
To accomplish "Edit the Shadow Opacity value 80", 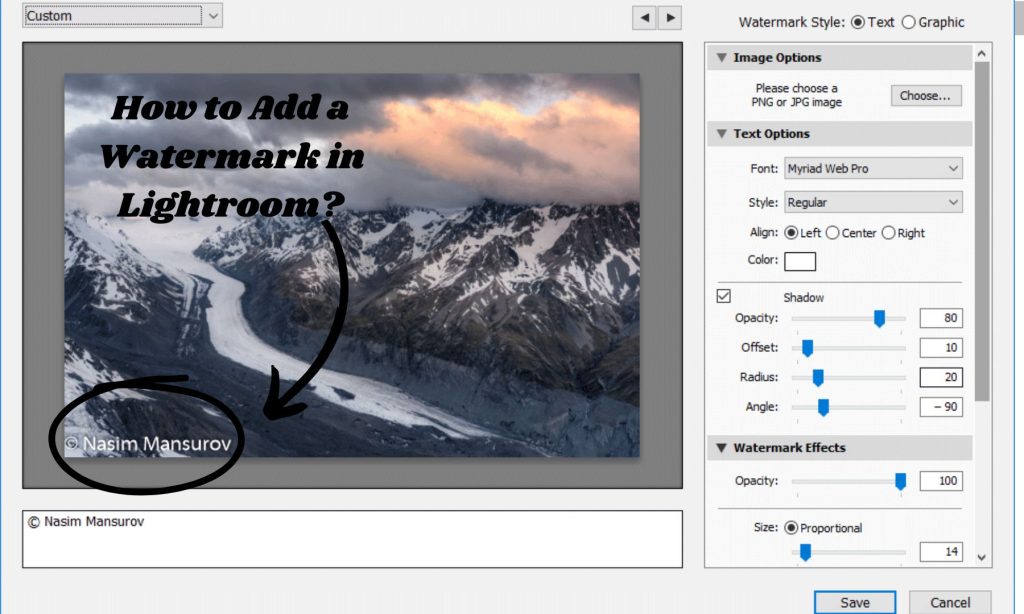I will (941, 318).
